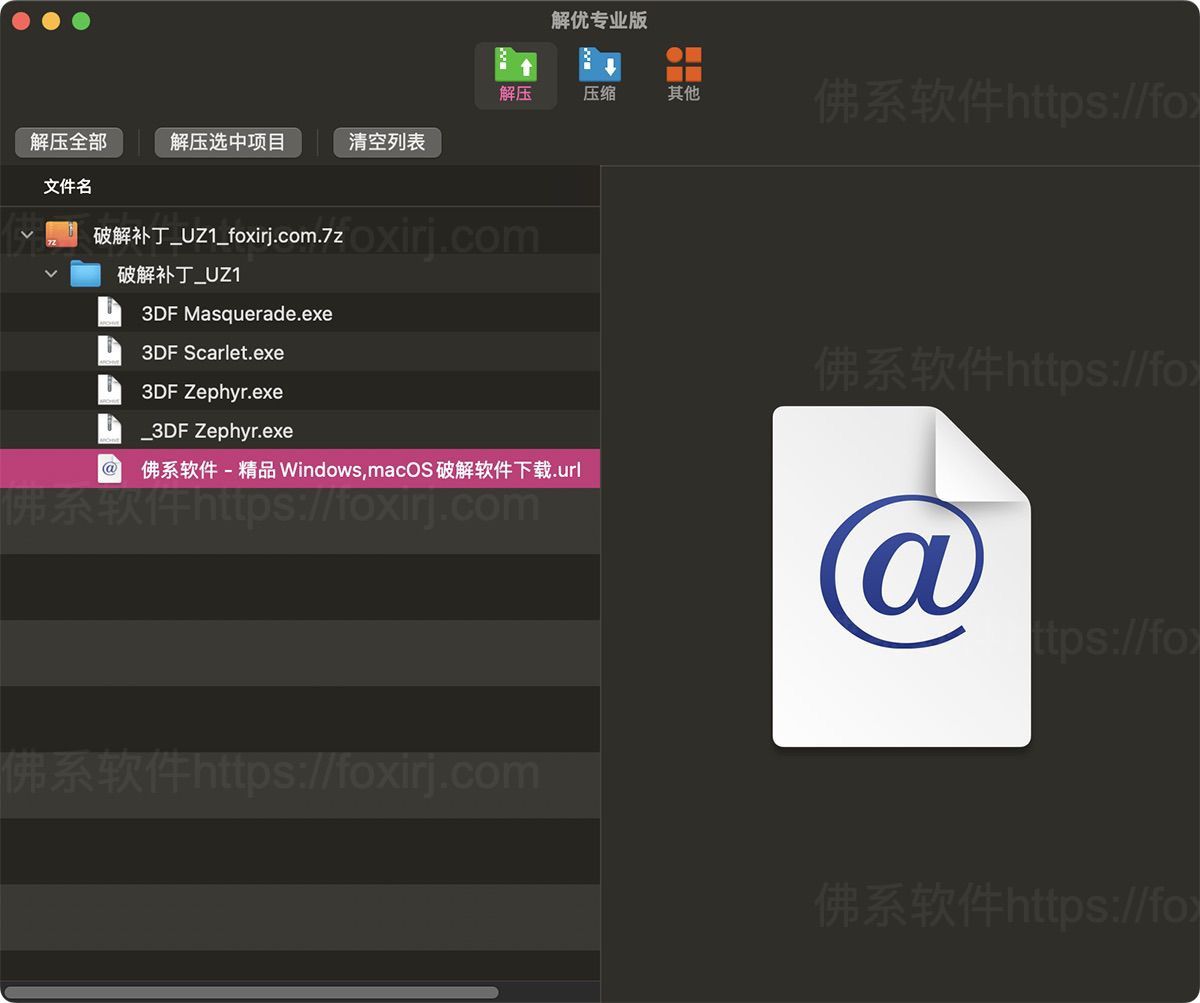Select the _3DF Zephyr.exe entry
This screenshot has height=1003, width=1200.
tap(217, 431)
